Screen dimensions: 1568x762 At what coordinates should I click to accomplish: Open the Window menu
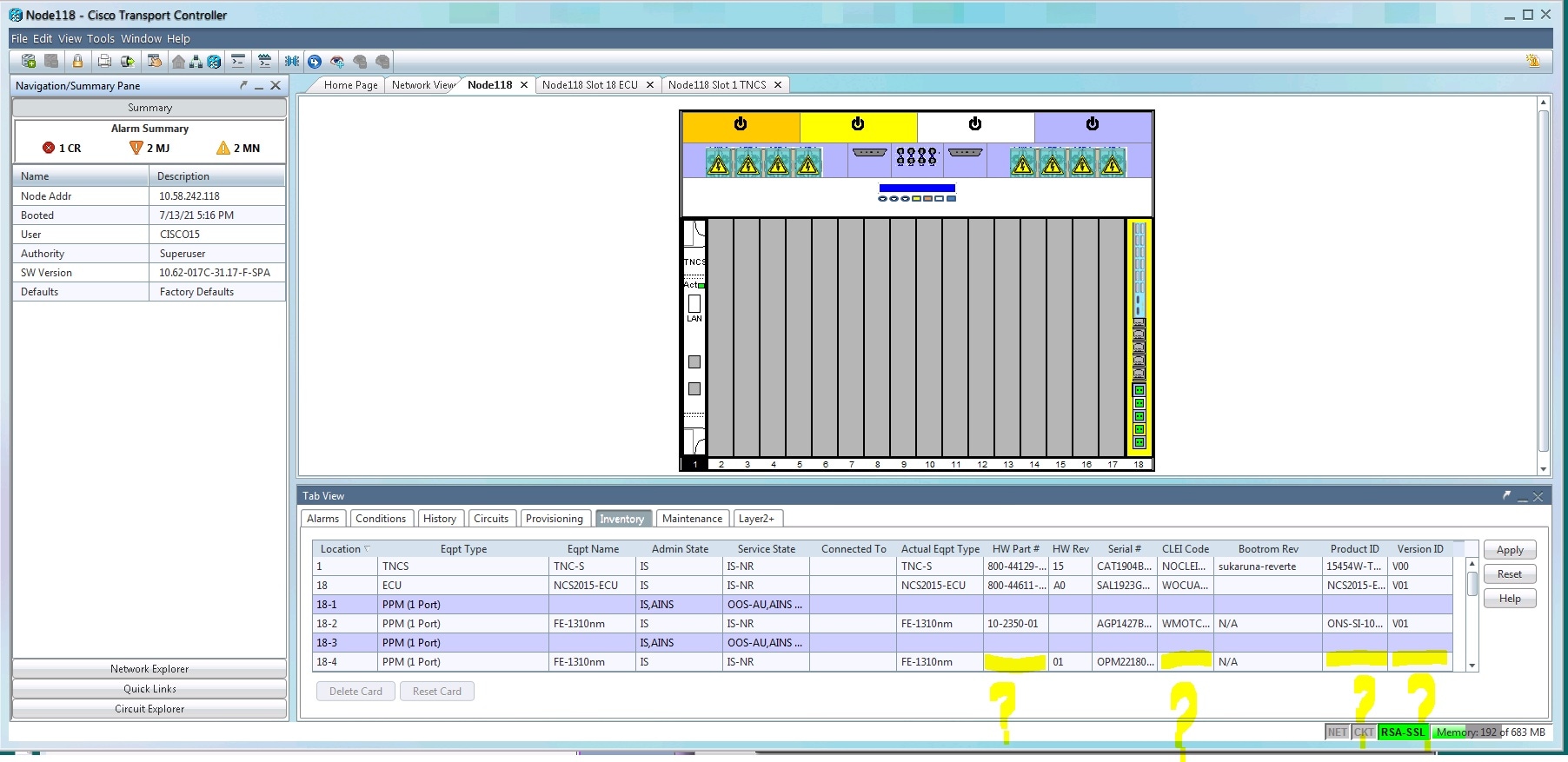pos(141,38)
